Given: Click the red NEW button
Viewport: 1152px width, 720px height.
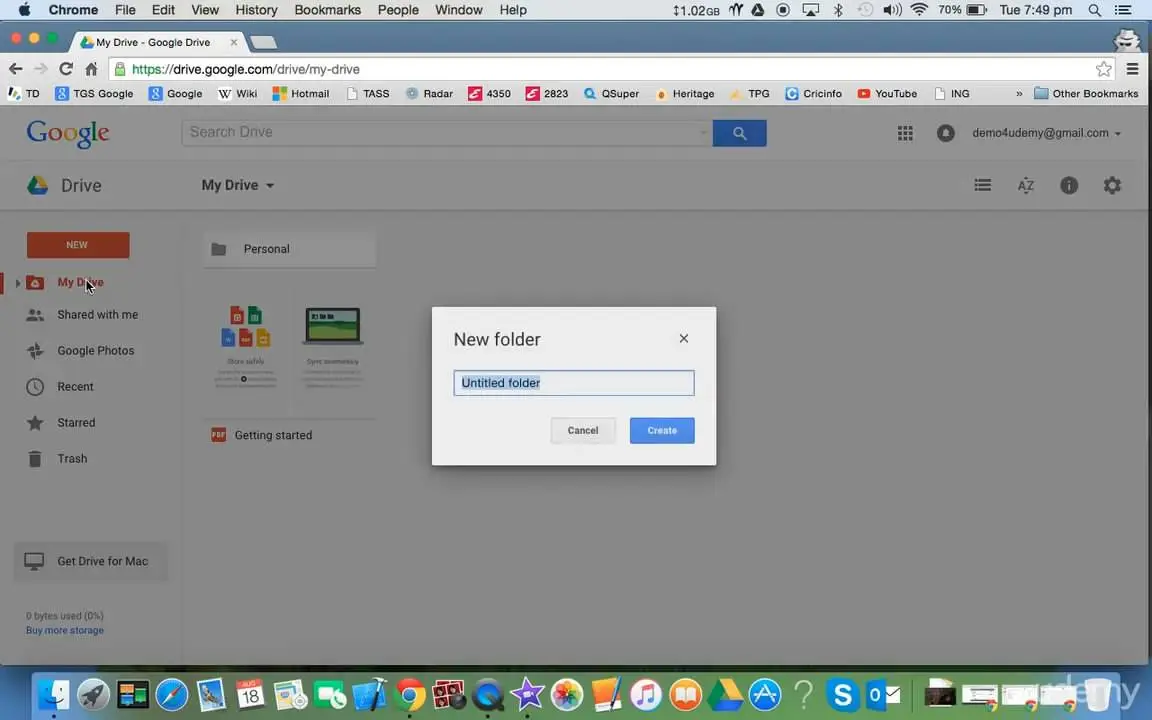Looking at the screenshot, I should click(x=78, y=245).
